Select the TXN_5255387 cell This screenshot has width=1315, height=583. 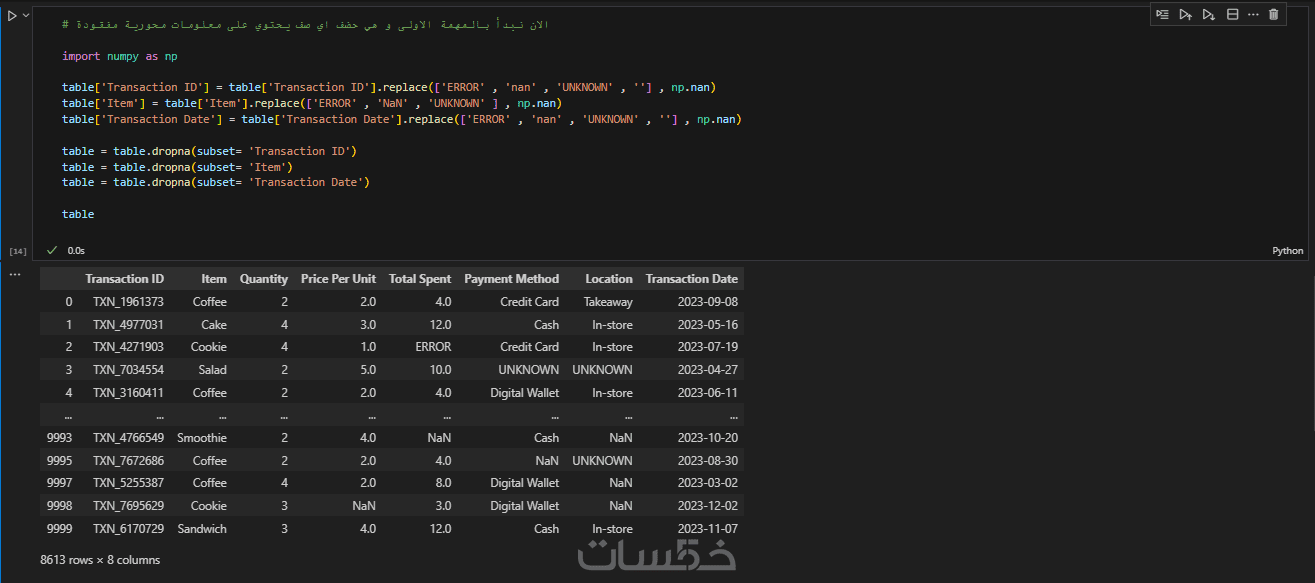point(128,483)
